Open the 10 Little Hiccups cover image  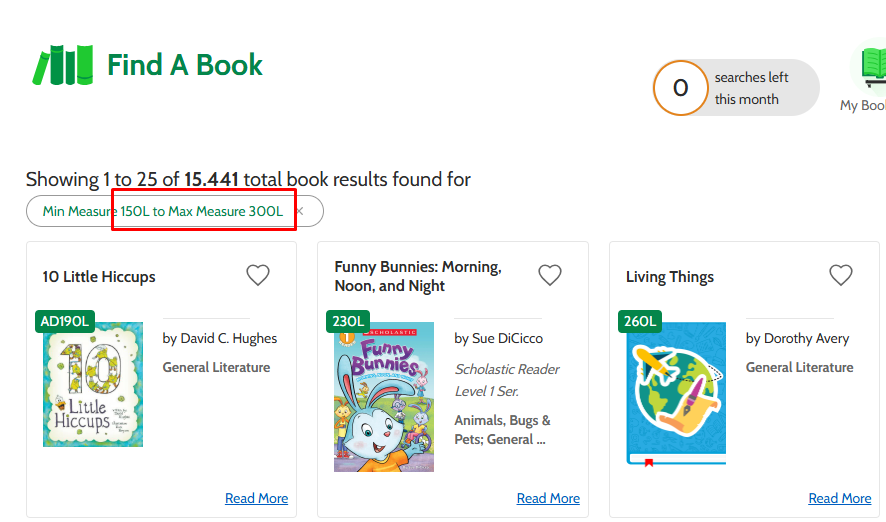tap(93, 384)
